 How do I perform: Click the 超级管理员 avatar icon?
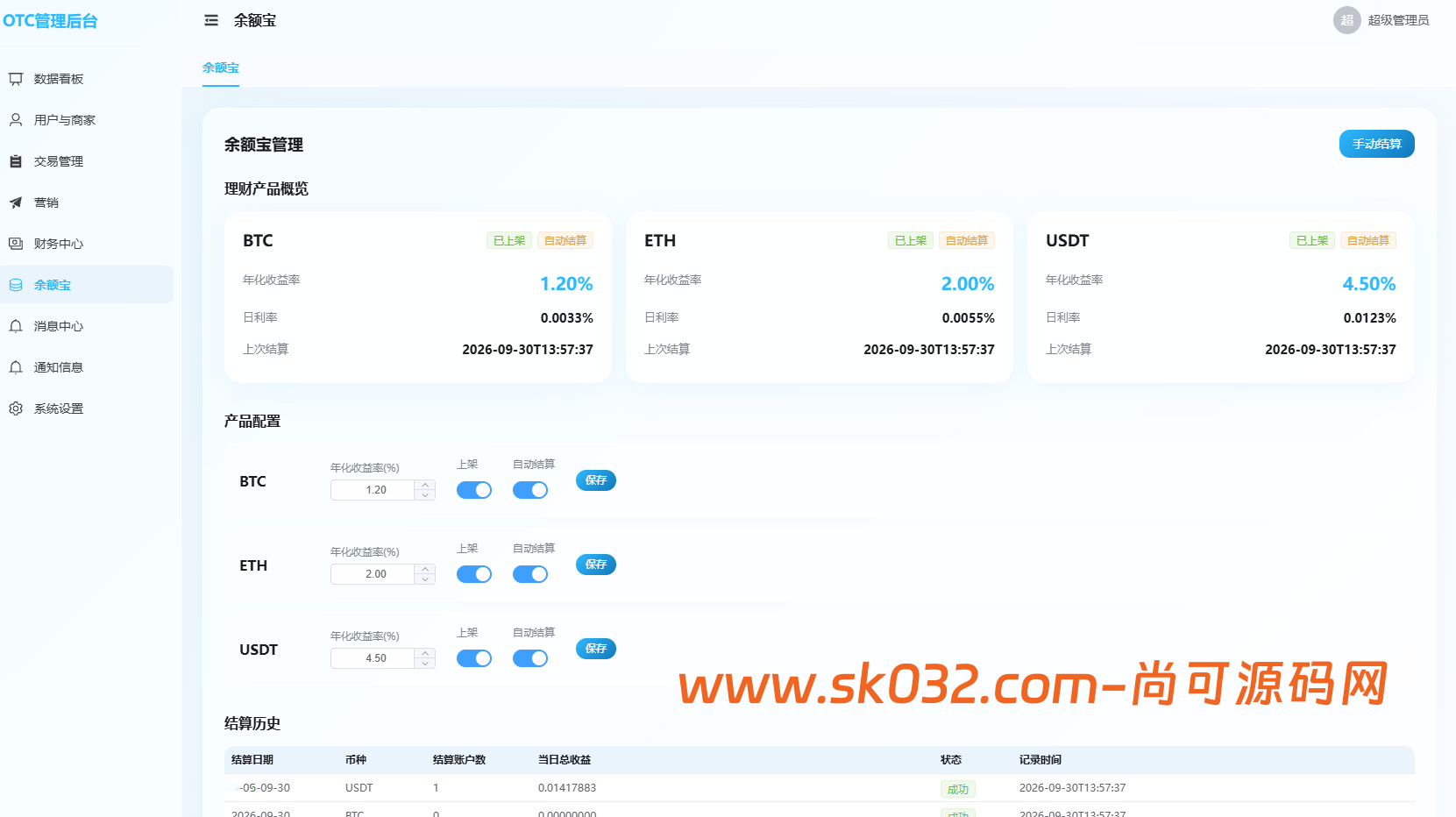point(1347,20)
